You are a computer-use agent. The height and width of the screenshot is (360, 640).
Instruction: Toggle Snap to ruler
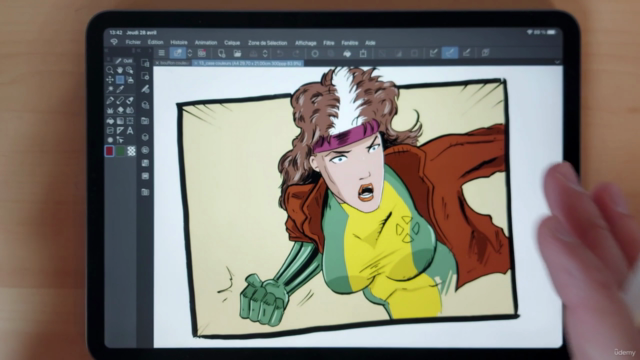click(434, 53)
